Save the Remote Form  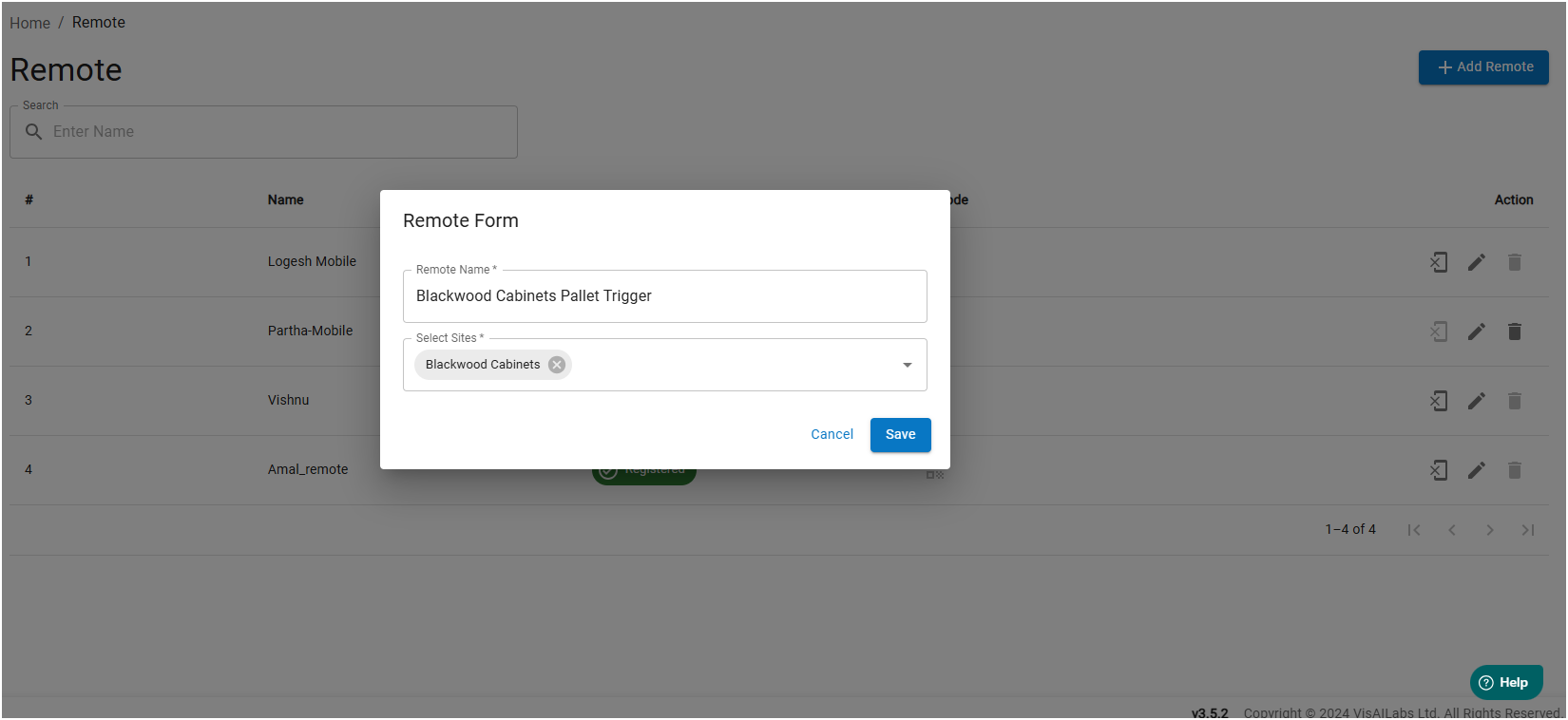tap(900, 435)
